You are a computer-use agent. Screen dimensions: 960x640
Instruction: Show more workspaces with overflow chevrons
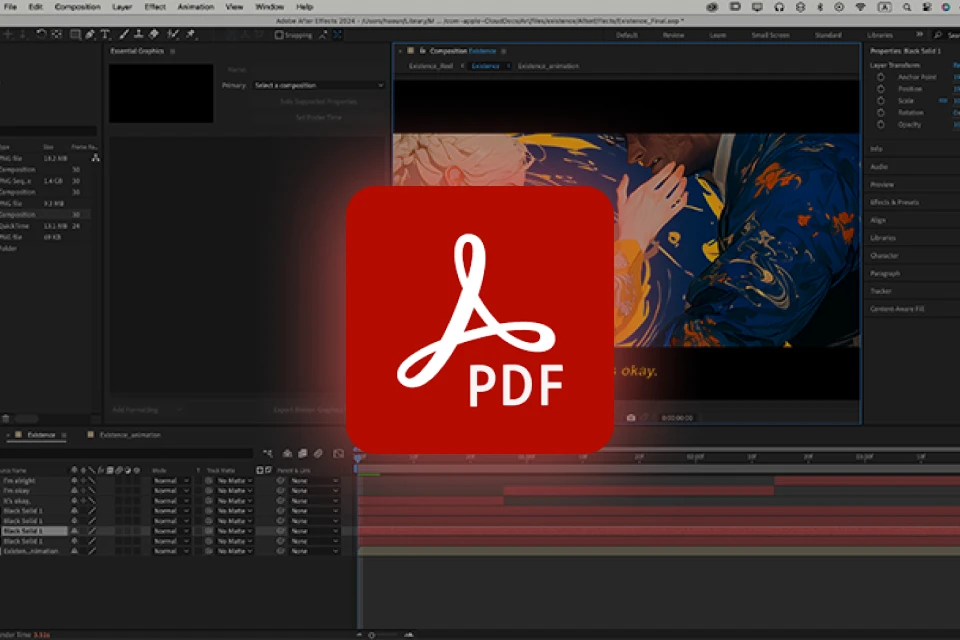(x=919, y=35)
